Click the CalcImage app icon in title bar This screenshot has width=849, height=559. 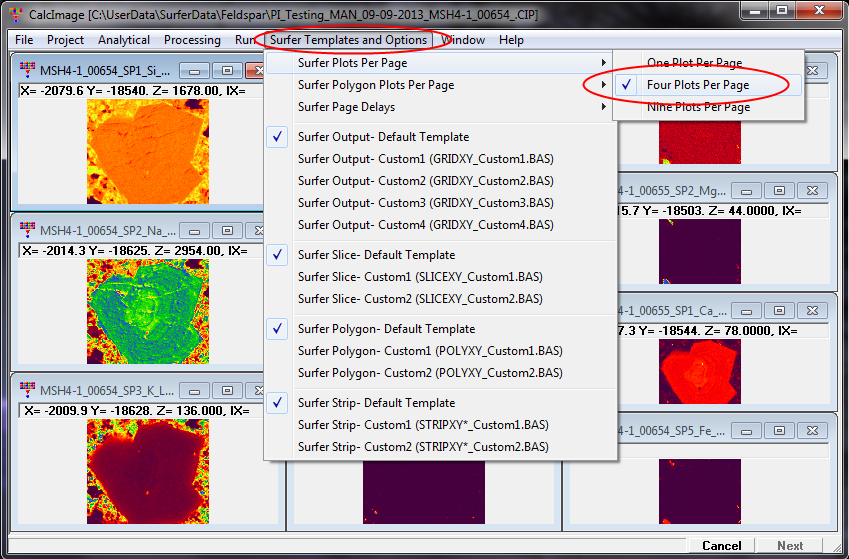coord(13,11)
